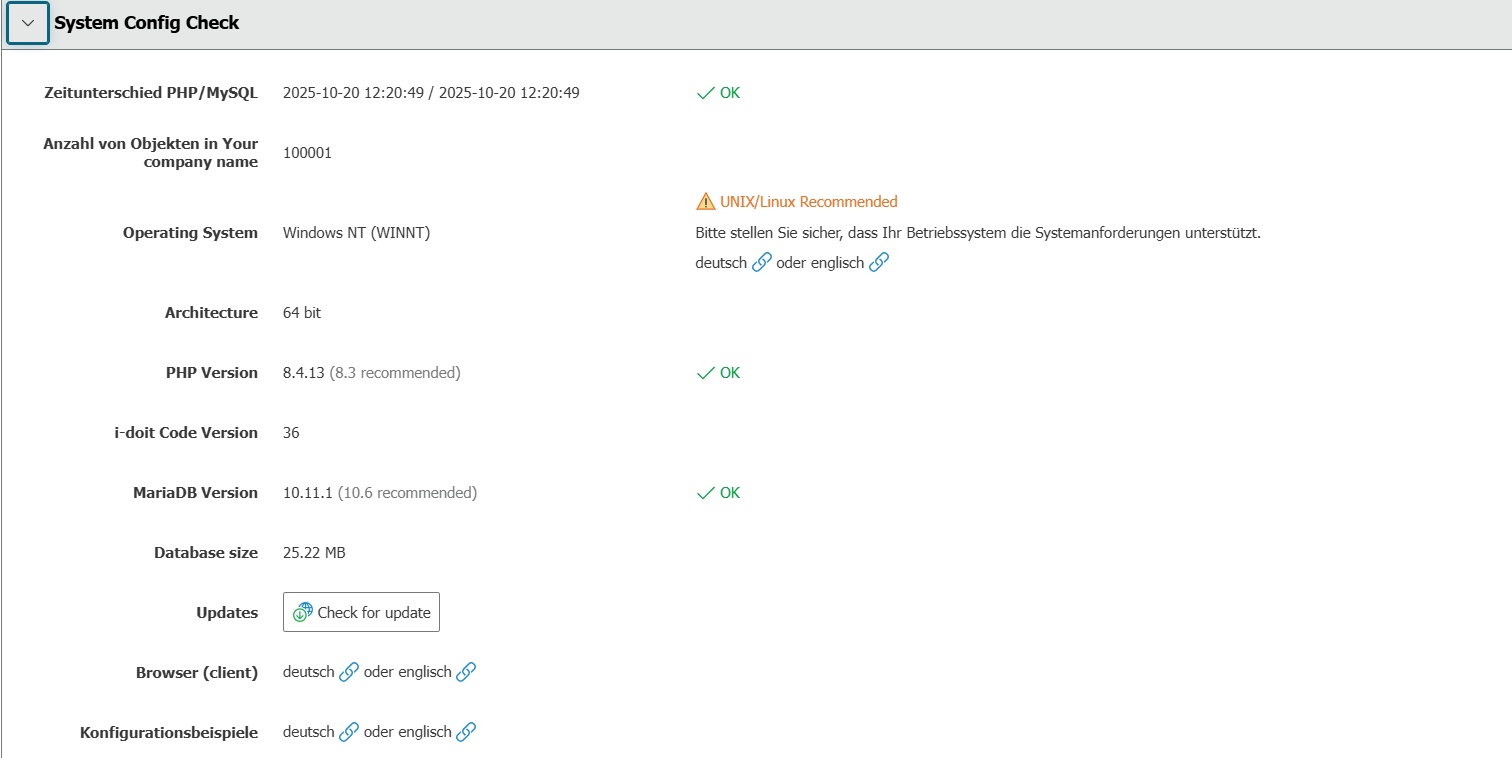Click the OK checkmark for Zeitunterschied PHP/MySQL
Image resolution: width=1512 pixels, height=758 pixels.
706,93
